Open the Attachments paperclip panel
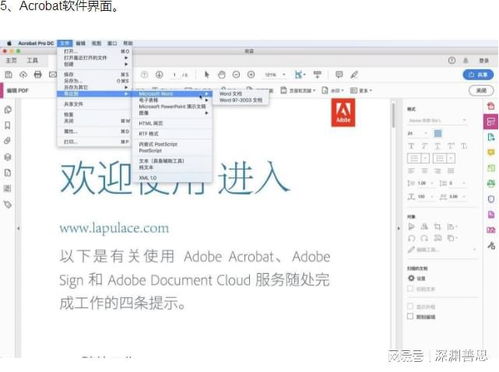The width and height of the screenshot is (499, 372). (x=7, y=141)
